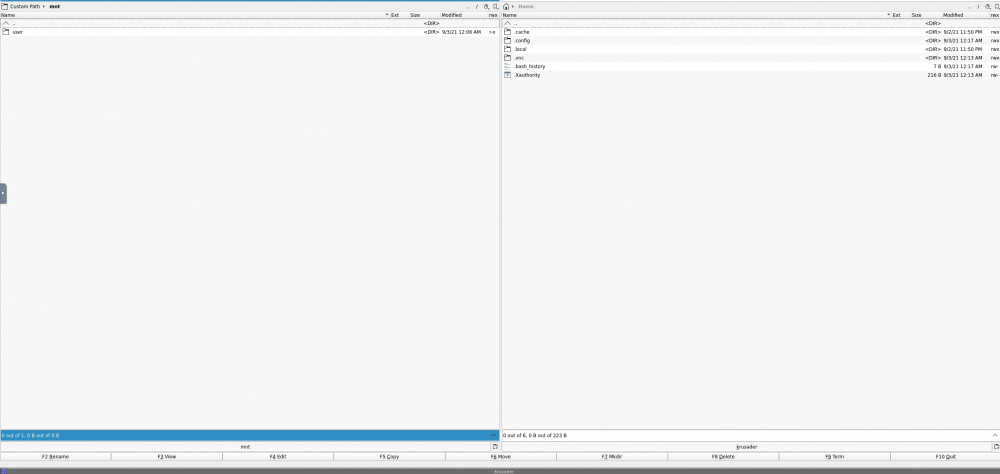Image resolution: width=1000 pixels, height=474 pixels.
Task: Sort left panel by Size column
Action: point(425,15)
